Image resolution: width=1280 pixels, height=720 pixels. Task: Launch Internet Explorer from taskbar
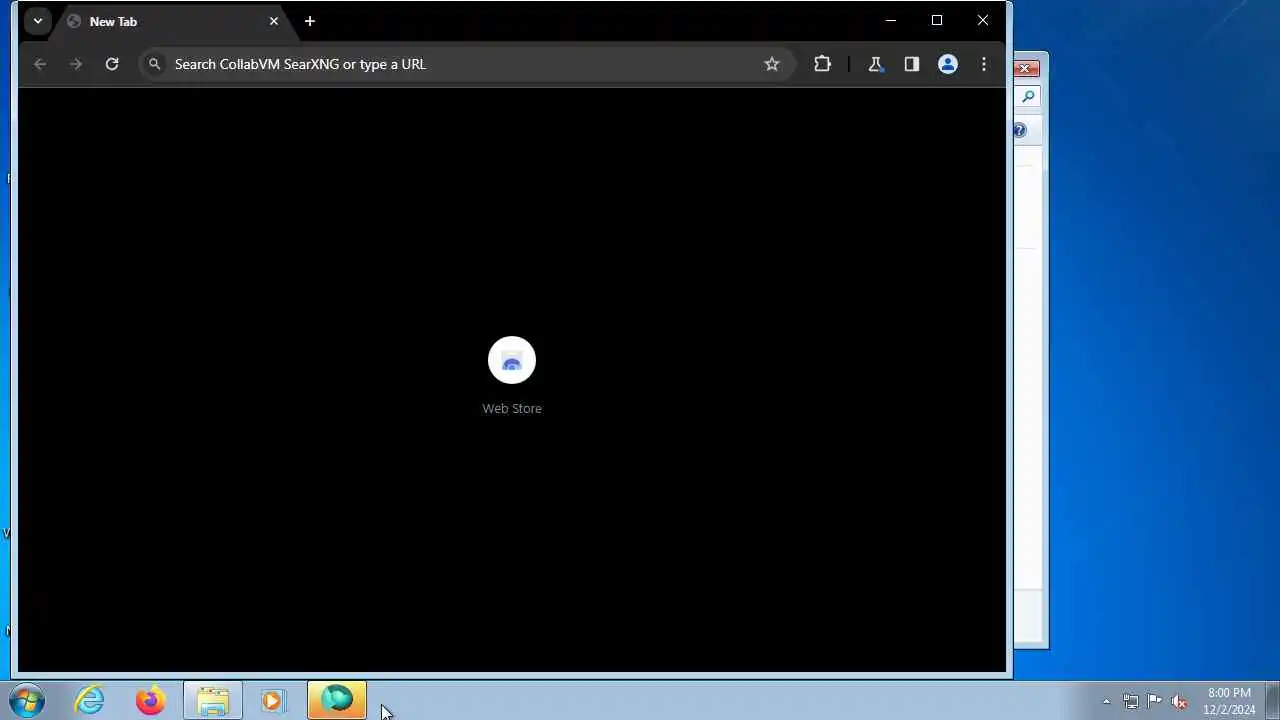pos(90,700)
